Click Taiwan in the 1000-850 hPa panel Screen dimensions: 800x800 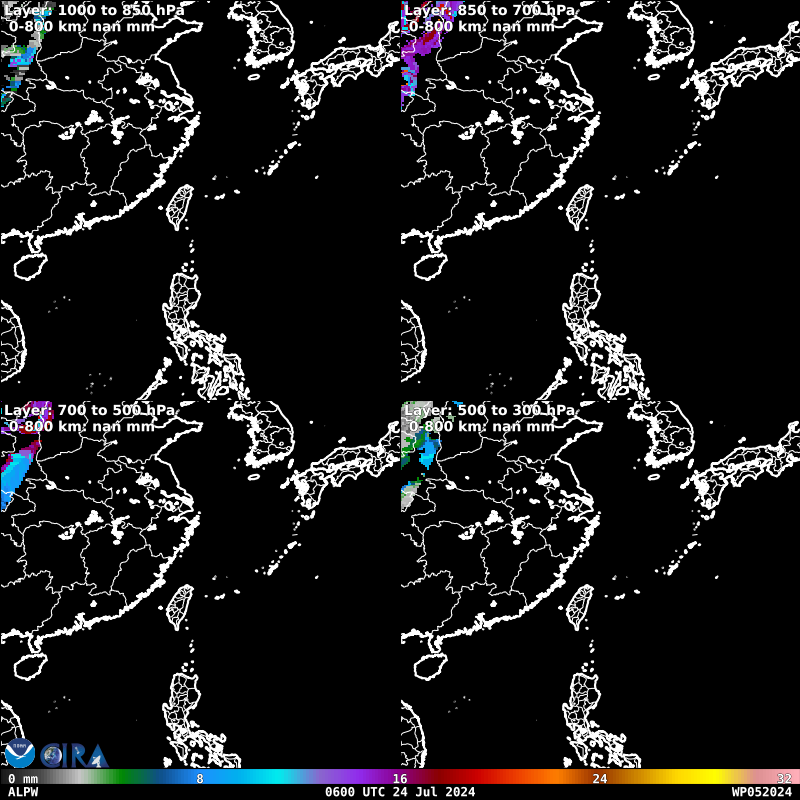(x=180, y=207)
